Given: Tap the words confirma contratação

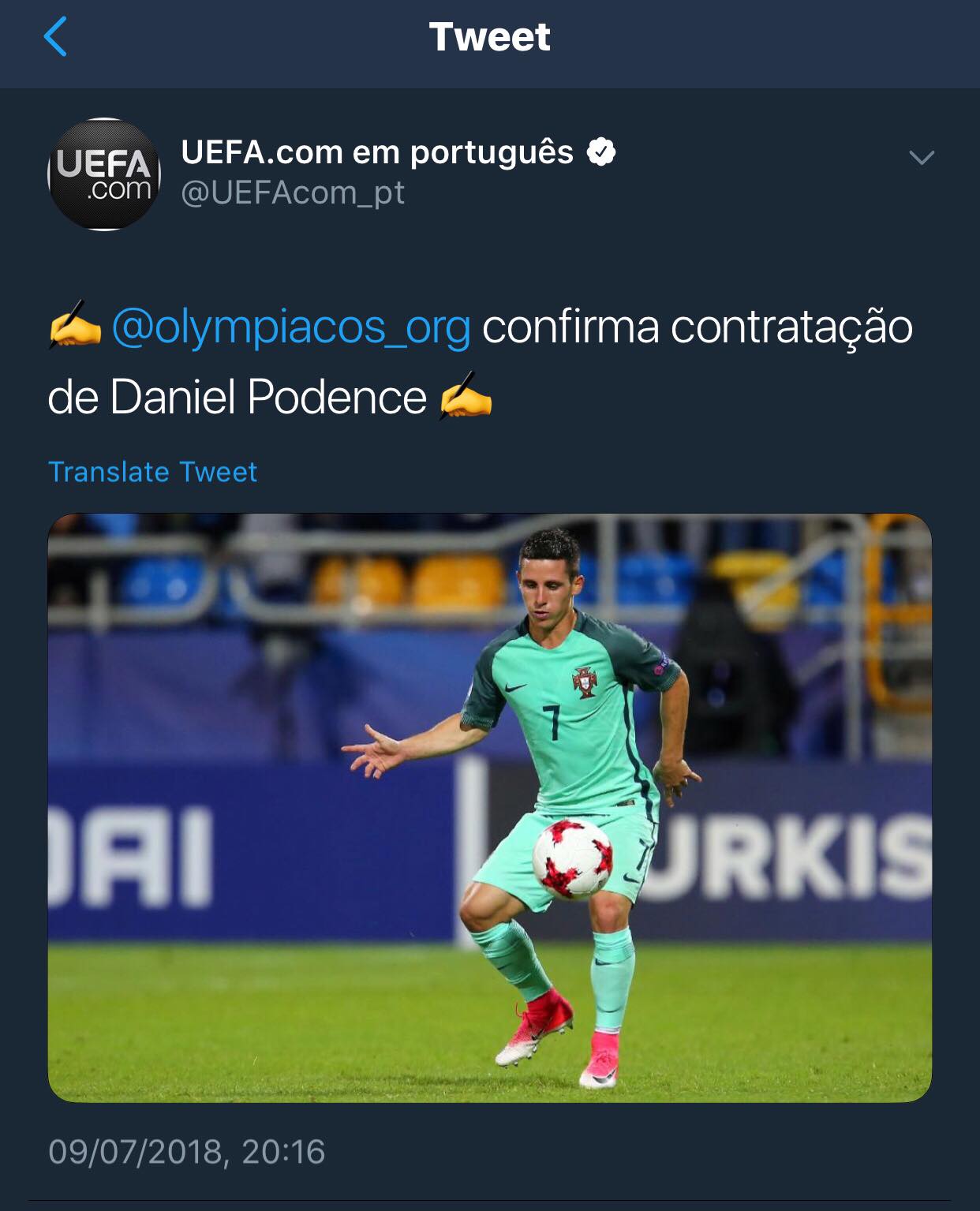Looking at the screenshot, I should click(698, 327).
